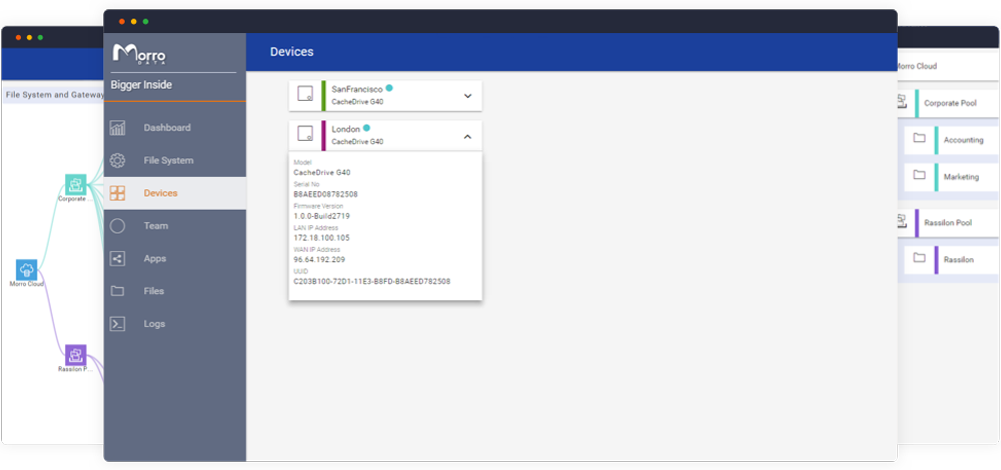The image size is (1001, 470).
Task: Select the Rassilon share in right window
Action: pos(952,260)
